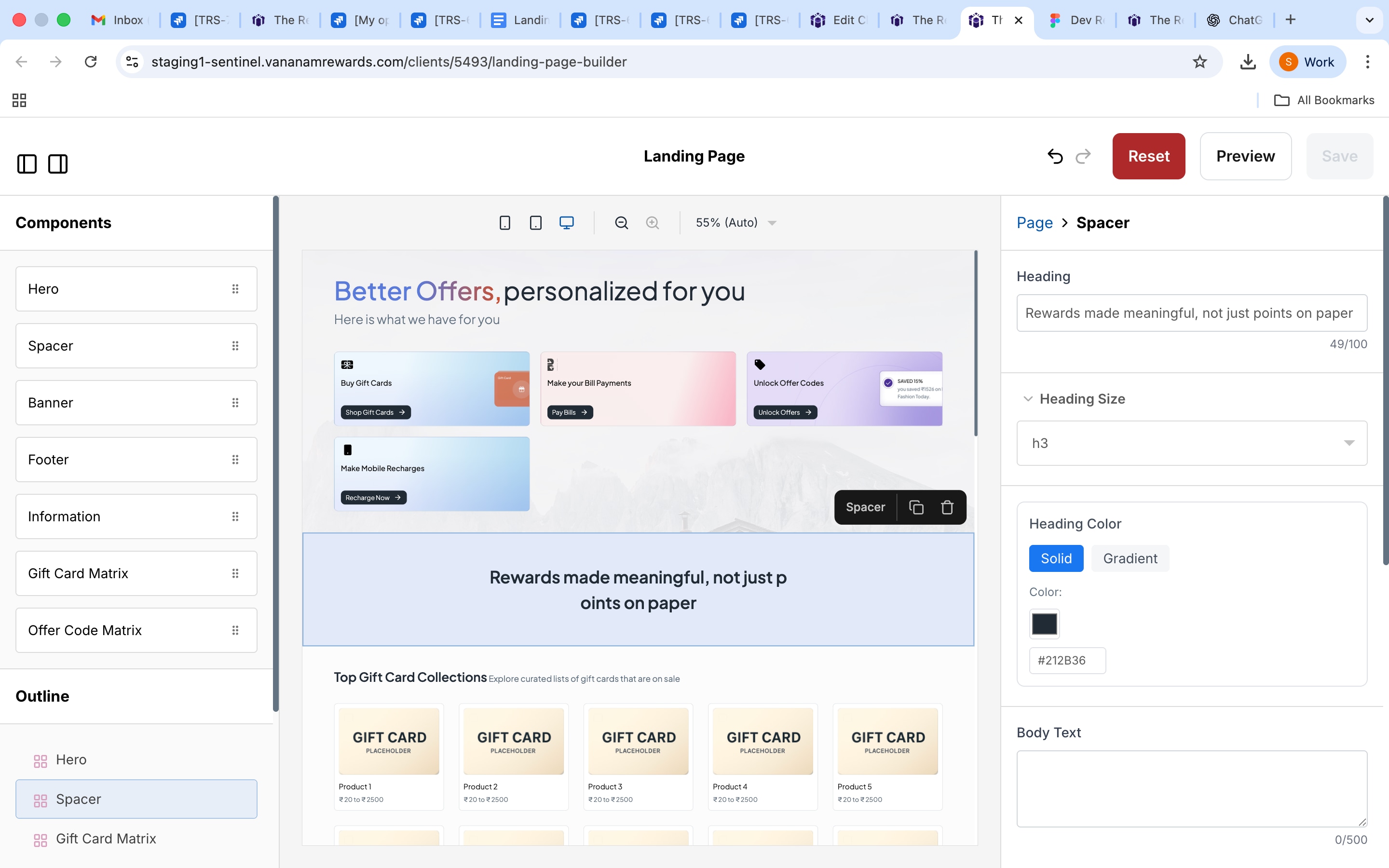
Task: Switch to tablet device preview icon
Action: 535,223
